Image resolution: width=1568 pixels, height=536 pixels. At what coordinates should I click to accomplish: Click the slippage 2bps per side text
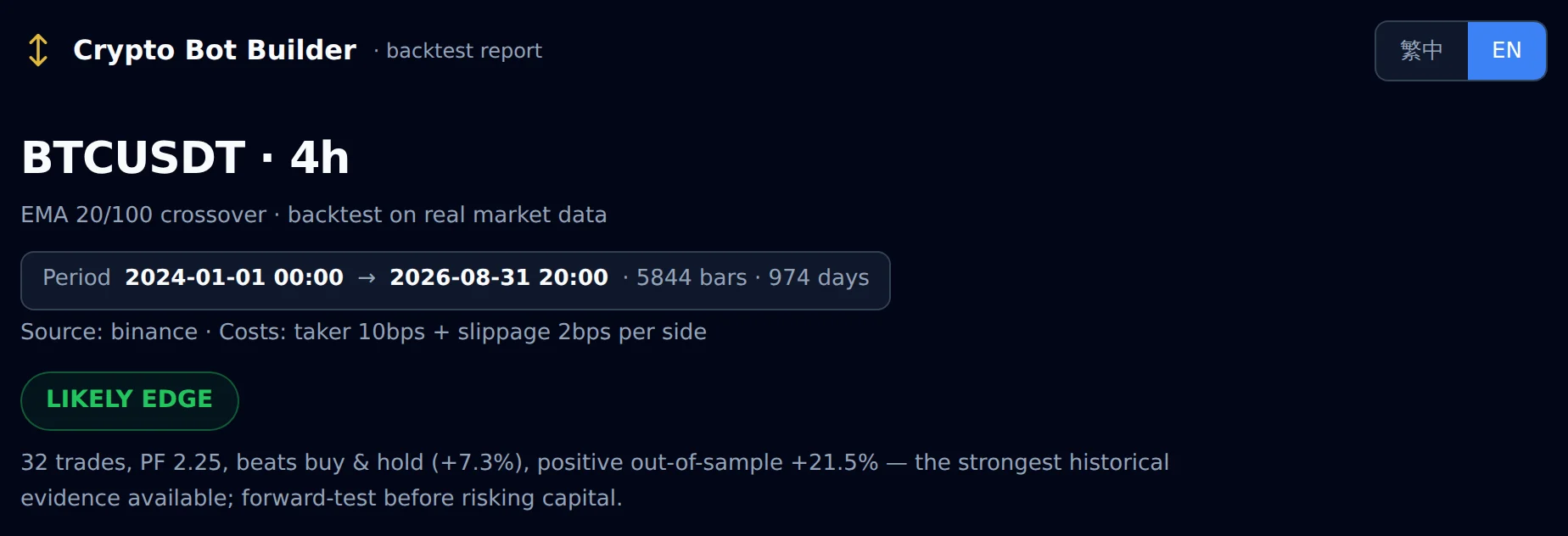582,332
